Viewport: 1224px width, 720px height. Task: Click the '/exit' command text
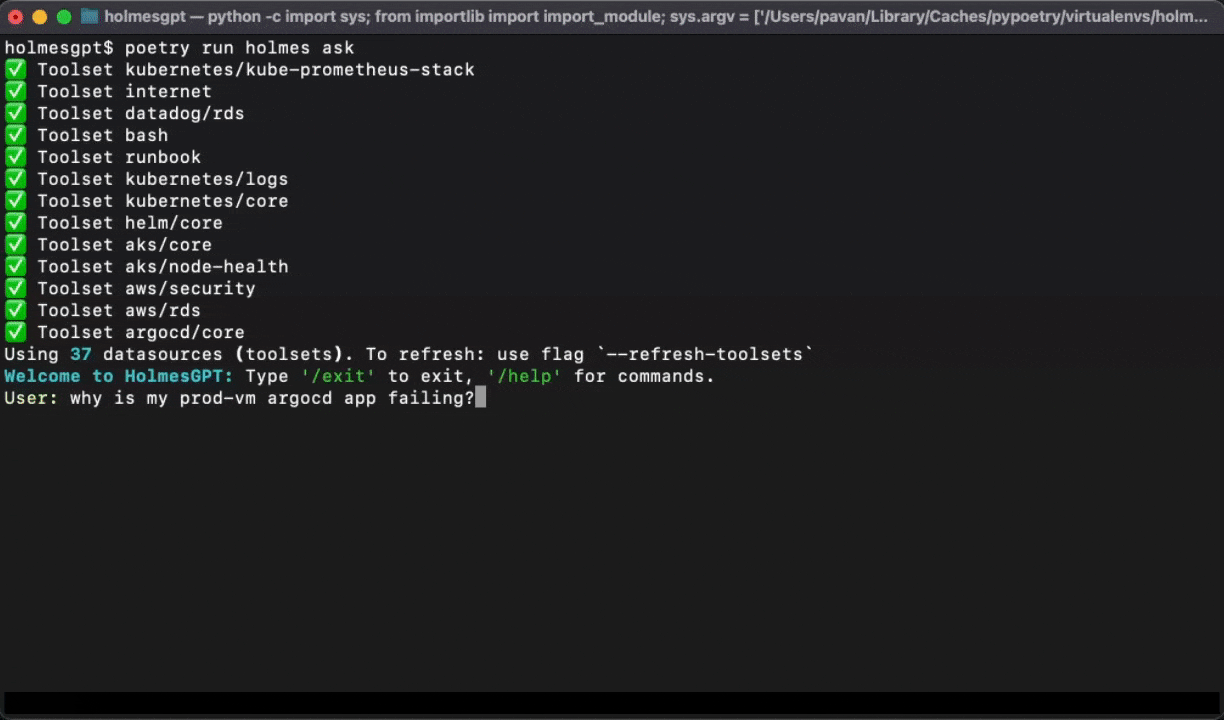(x=339, y=377)
